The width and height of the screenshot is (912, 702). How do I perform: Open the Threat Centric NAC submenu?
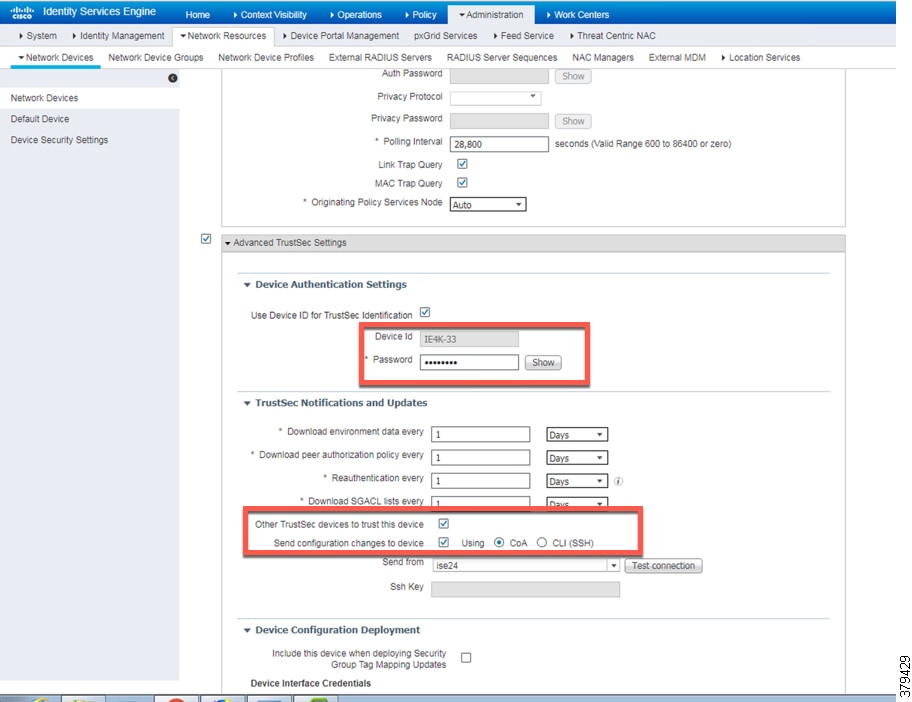[612, 35]
